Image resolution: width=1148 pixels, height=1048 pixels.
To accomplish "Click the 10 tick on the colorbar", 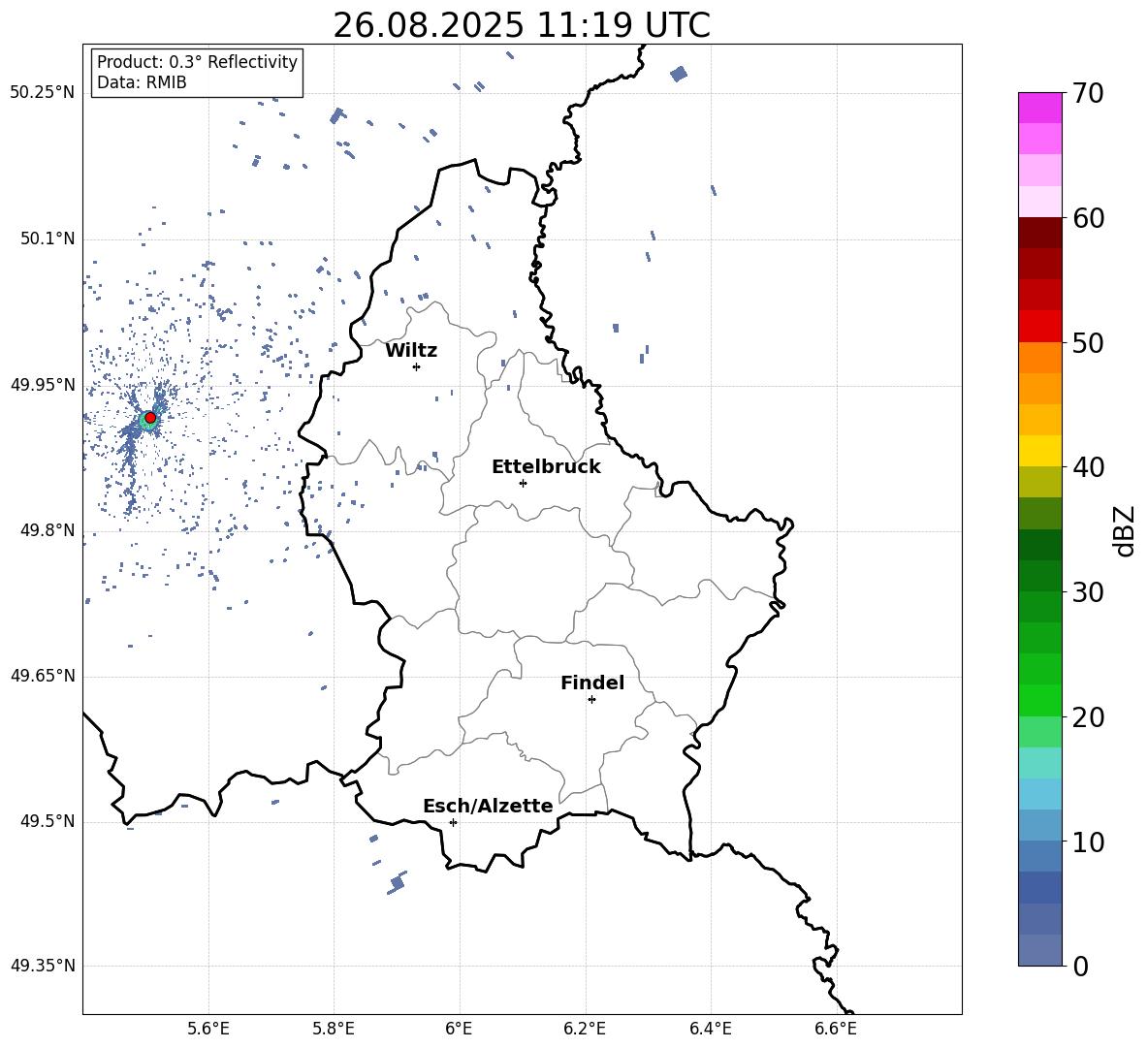I will (1088, 842).
